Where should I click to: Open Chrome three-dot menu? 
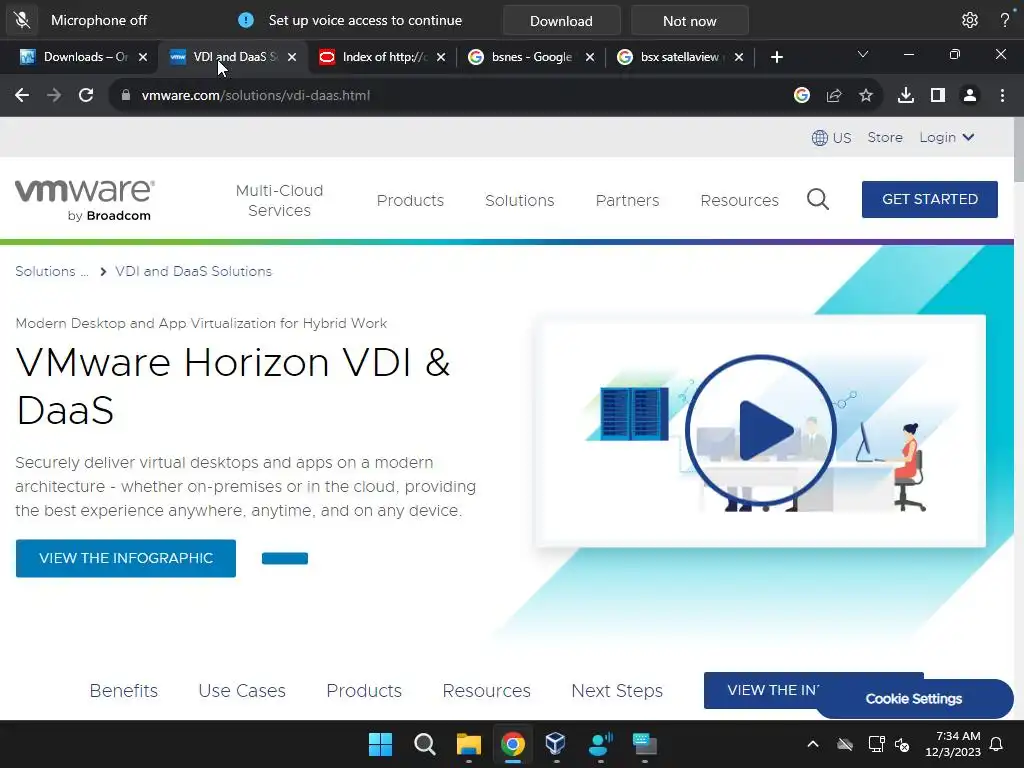tap(1002, 95)
